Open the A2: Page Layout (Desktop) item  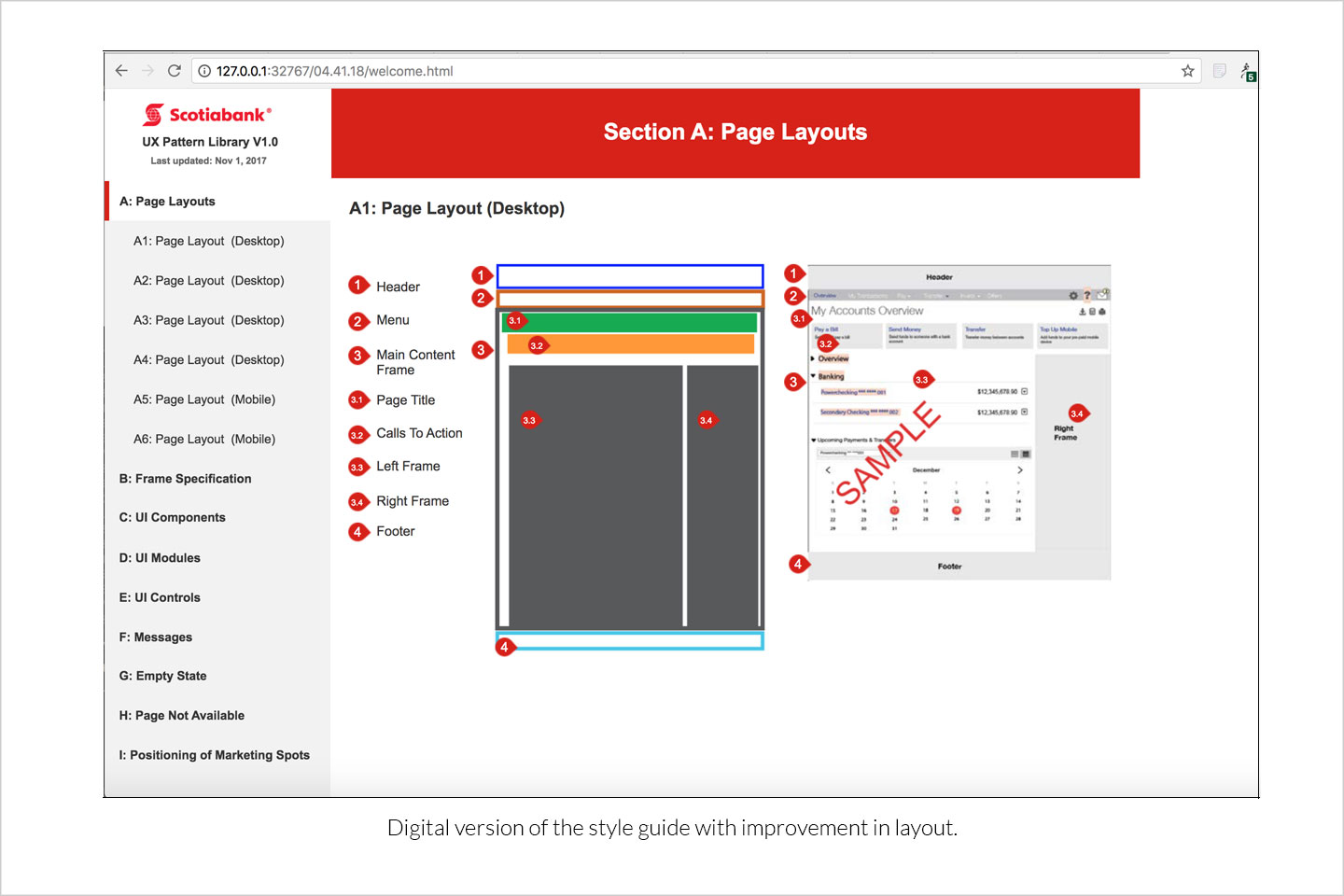click(208, 281)
